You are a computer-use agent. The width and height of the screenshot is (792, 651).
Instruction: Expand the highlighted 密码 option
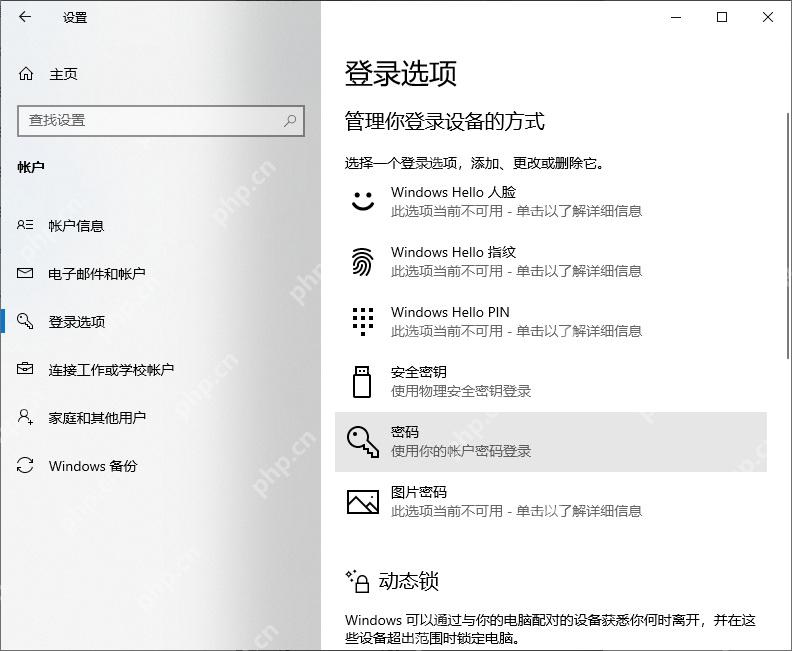click(551, 442)
